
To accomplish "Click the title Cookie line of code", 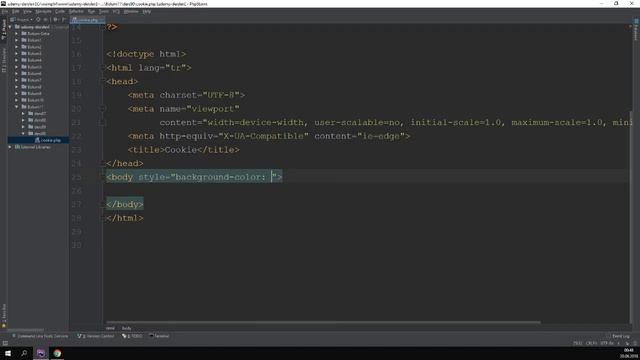I will [184, 150].
